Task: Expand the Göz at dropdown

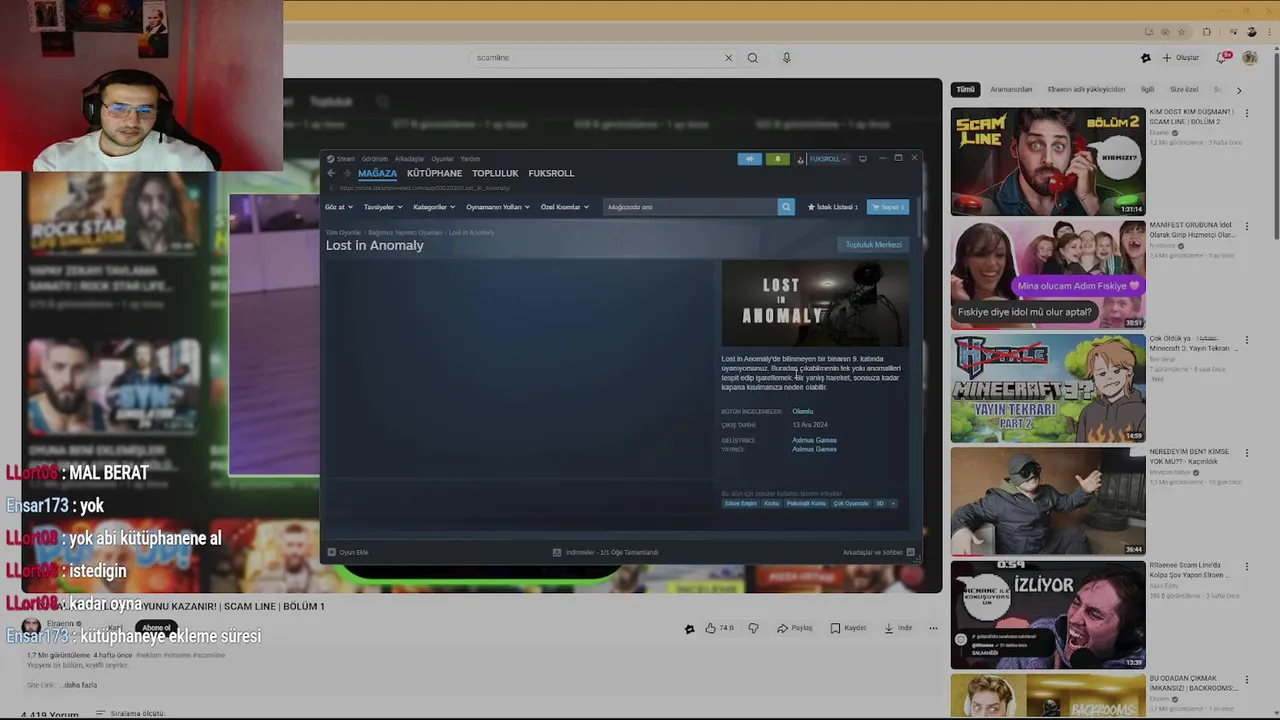Action: click(x=337, y=207)
